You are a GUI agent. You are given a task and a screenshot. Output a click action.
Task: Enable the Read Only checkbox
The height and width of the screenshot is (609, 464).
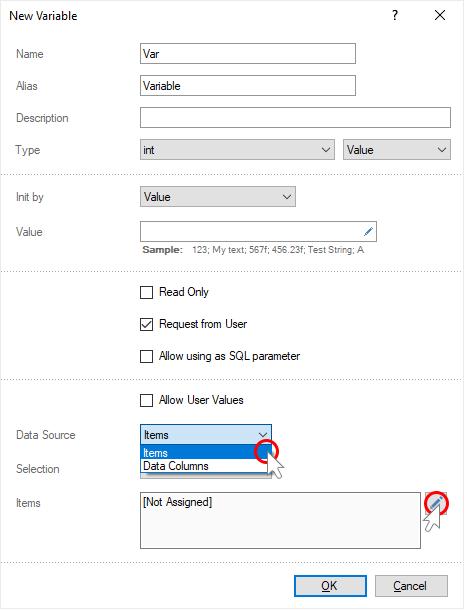pyautogui.click(x=146, y=292)
